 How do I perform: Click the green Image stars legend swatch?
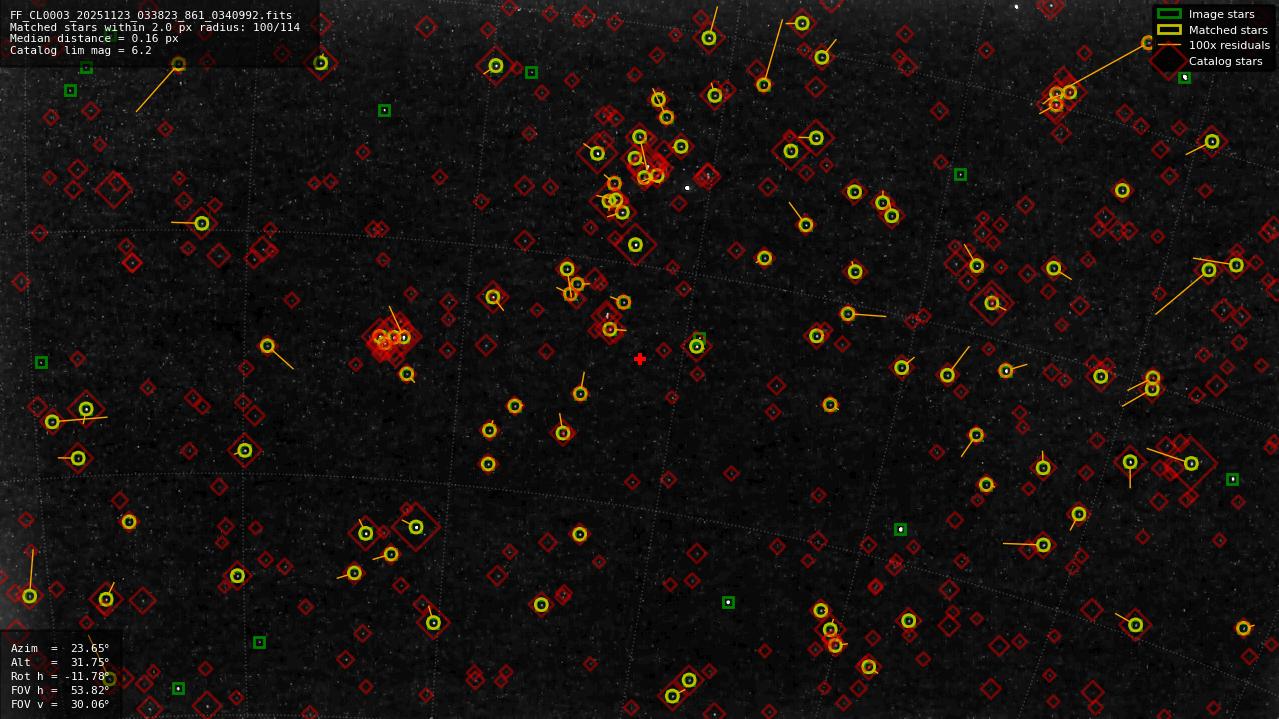tap(1169, 14)
